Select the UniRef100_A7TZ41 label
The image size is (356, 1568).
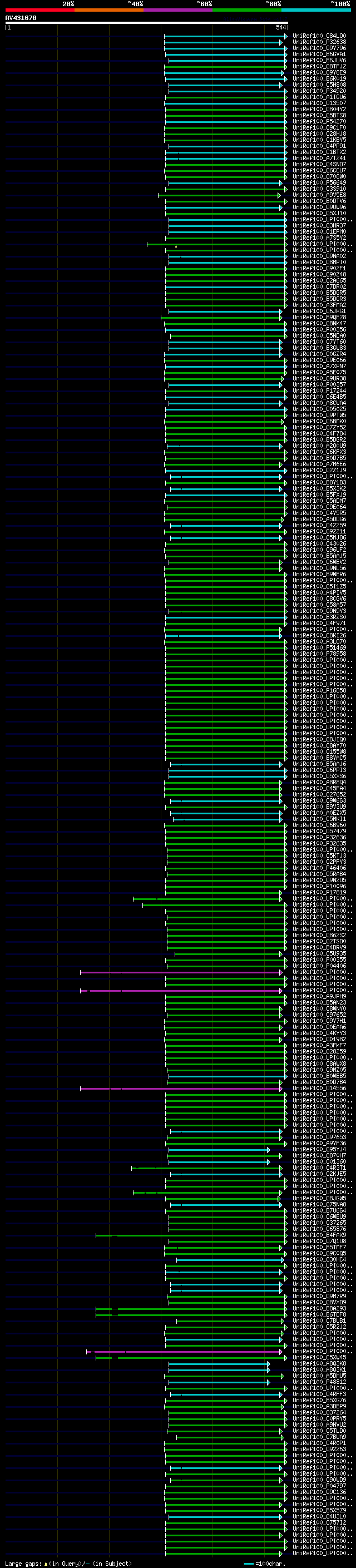[x=319, y=159]
